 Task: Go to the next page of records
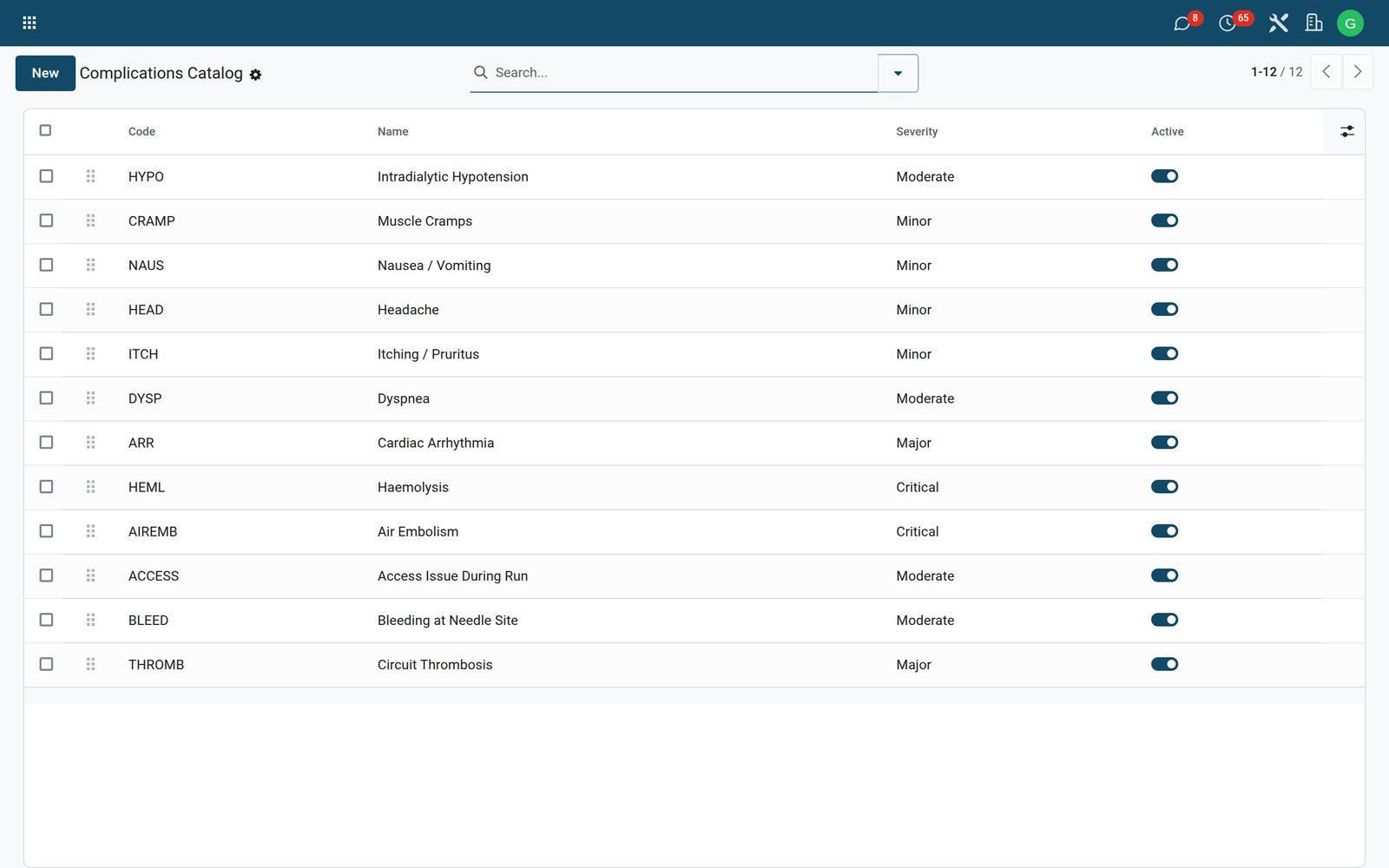point(1358,72)
